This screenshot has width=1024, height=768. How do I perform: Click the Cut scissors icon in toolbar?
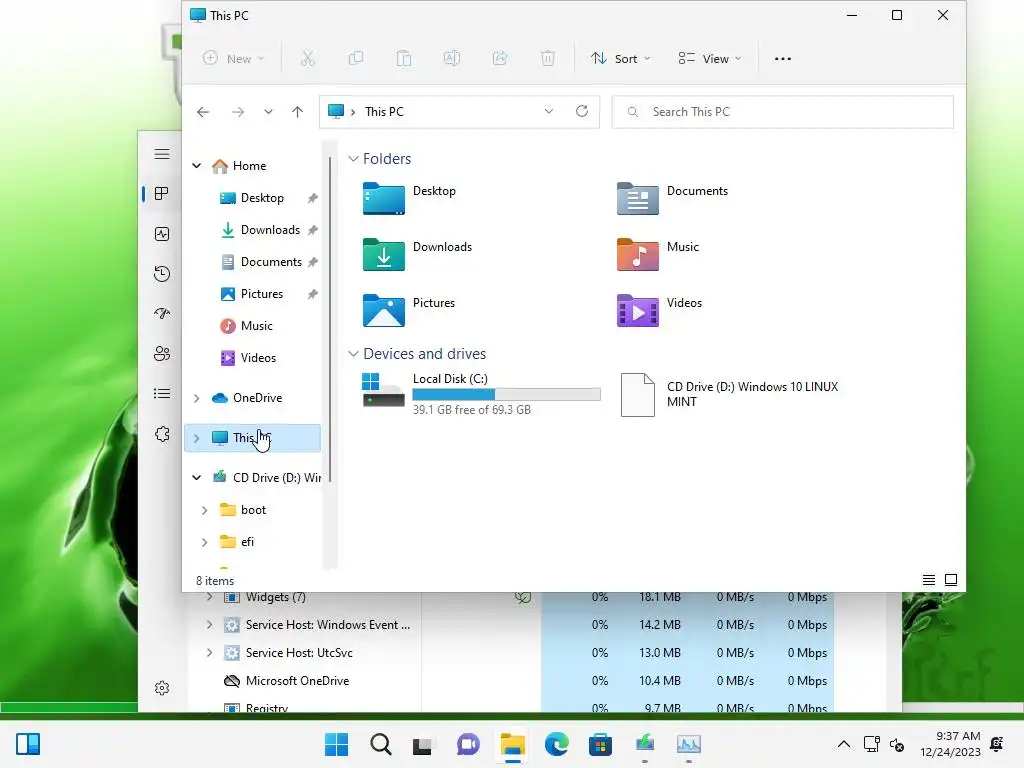[308, 59]
